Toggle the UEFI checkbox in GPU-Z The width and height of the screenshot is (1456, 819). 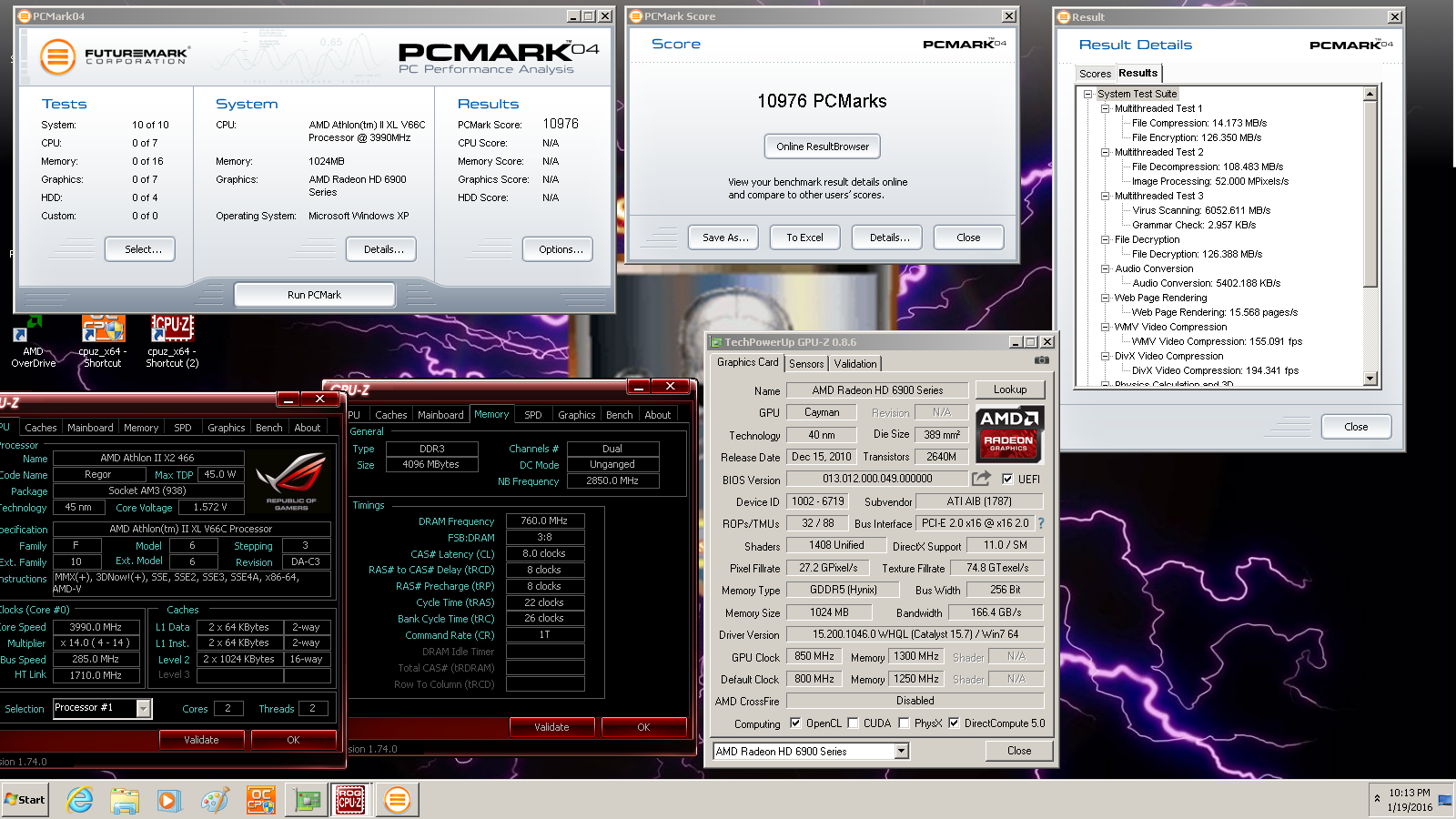(x=1007, y=479)
